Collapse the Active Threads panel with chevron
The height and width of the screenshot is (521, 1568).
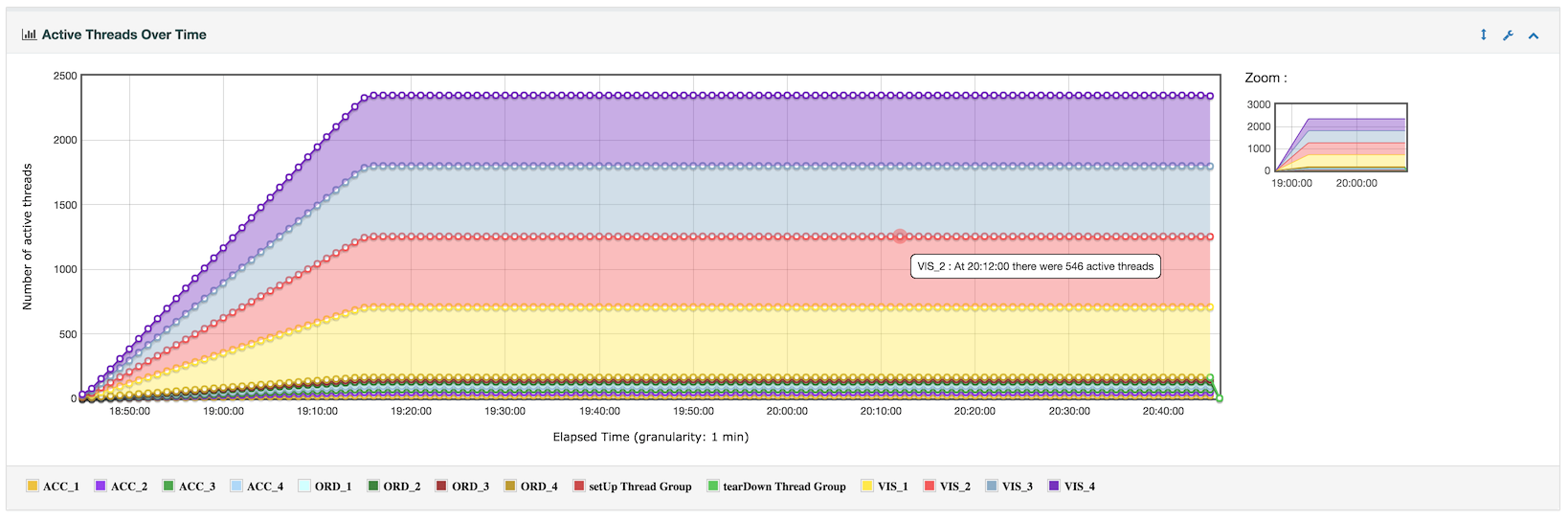(x=1534, y=35)
